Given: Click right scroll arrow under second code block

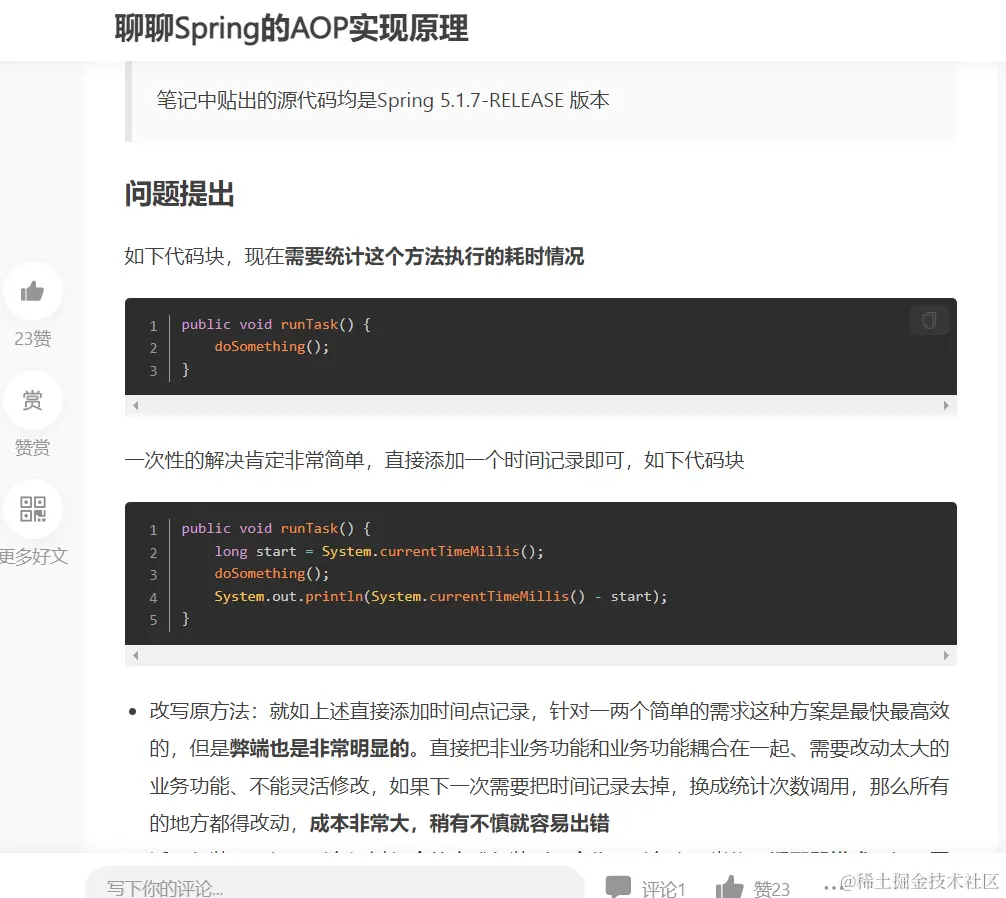Looking at the screenshot, I should [946, 656].
